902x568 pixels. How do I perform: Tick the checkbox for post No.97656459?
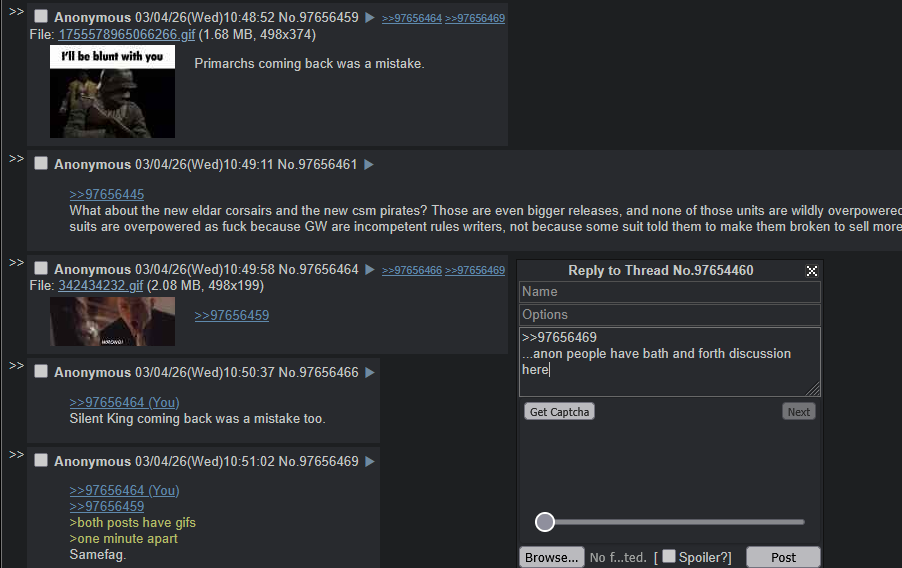pos(41,17)
